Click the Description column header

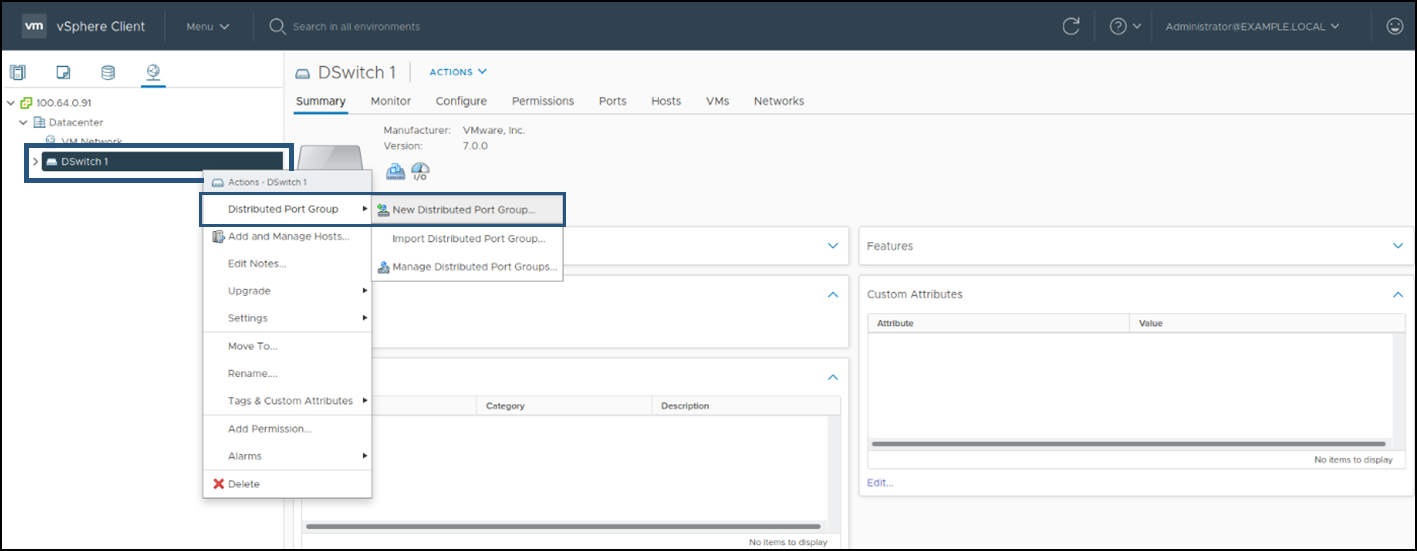746,406
